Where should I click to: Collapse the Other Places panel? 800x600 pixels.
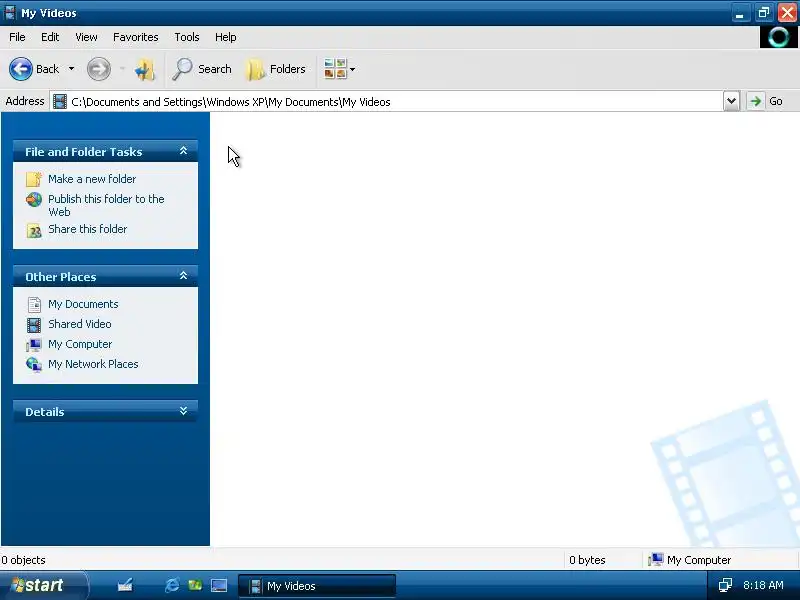coord(183,276)
